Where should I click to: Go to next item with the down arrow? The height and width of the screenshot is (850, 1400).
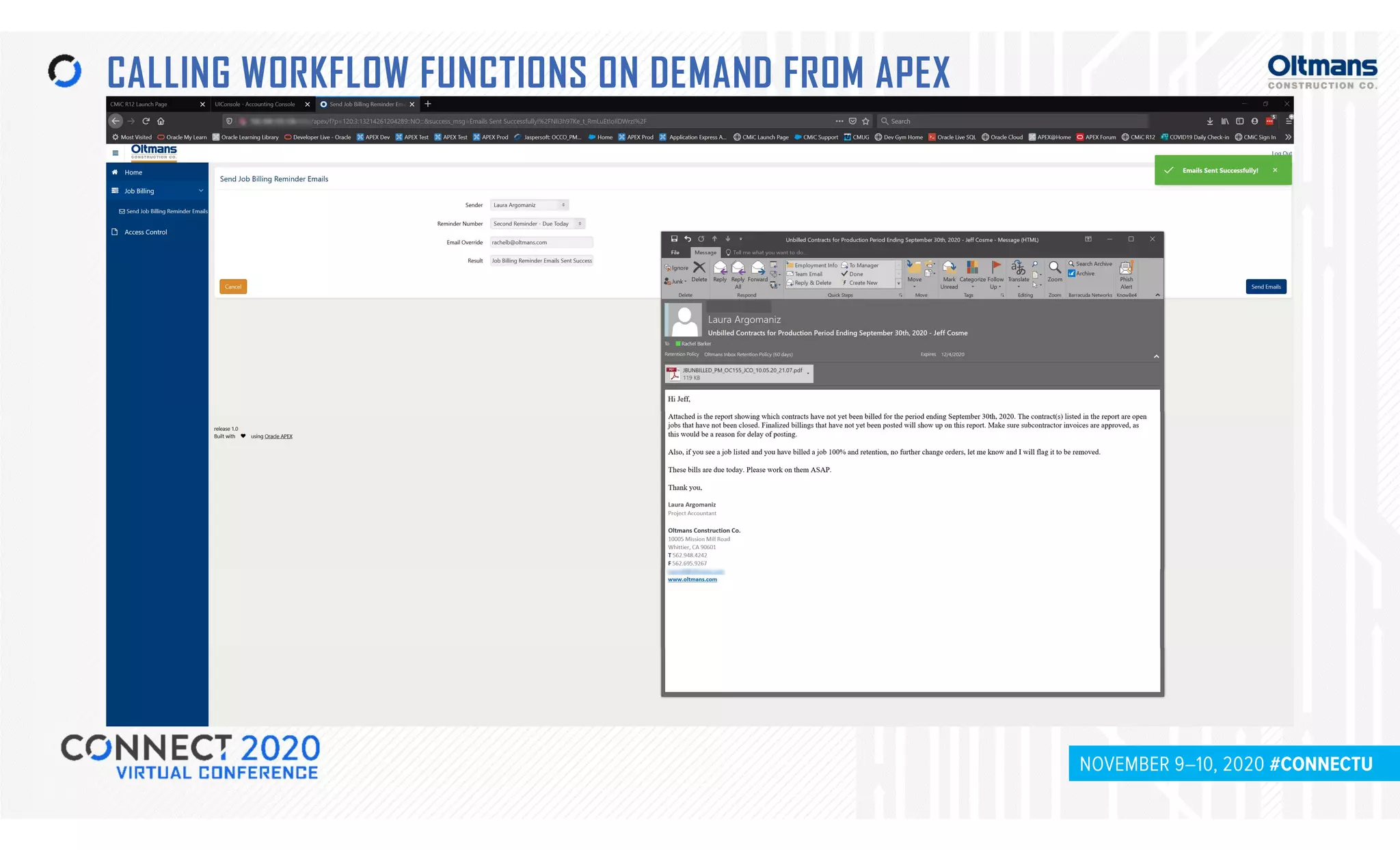pos(728,239)
